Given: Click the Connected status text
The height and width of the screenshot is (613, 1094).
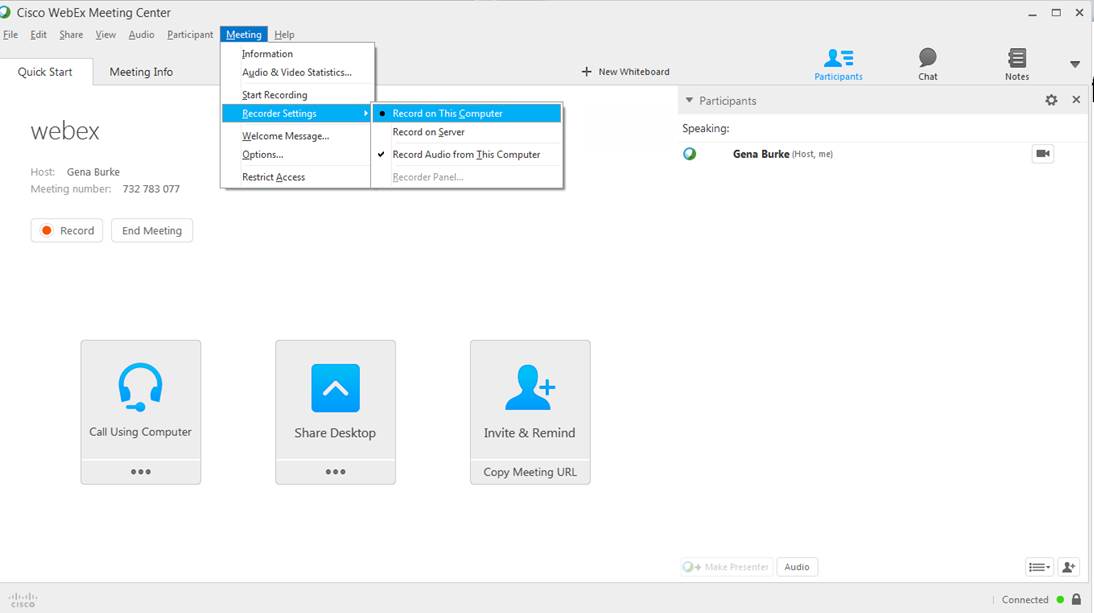Looking at the screenshot, I should point(1025,600).
